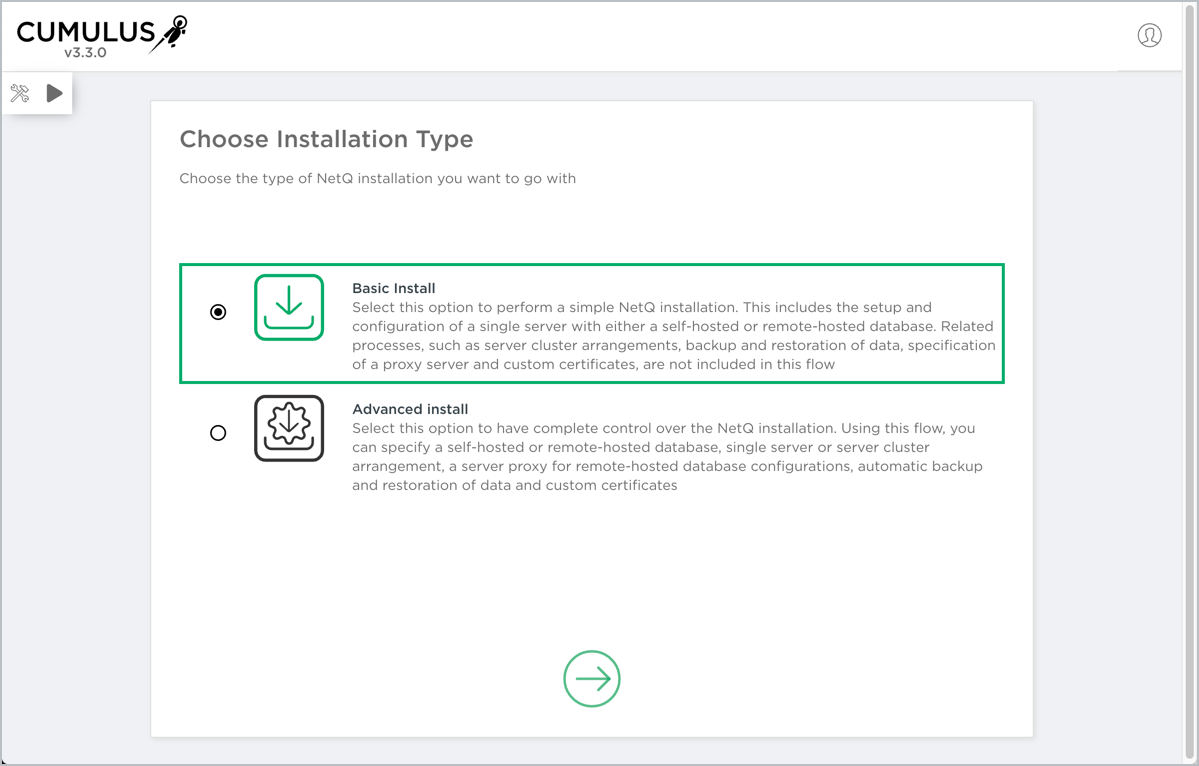Click the Advanced install gear icon
This screenshot has height=766, width=1199.
[x=289, y=428]
